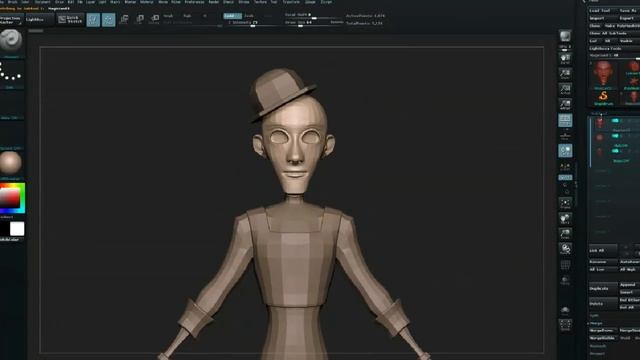This screenshot has height=360, width=640.
Task: Click MergeDown button
Action: 602,330
